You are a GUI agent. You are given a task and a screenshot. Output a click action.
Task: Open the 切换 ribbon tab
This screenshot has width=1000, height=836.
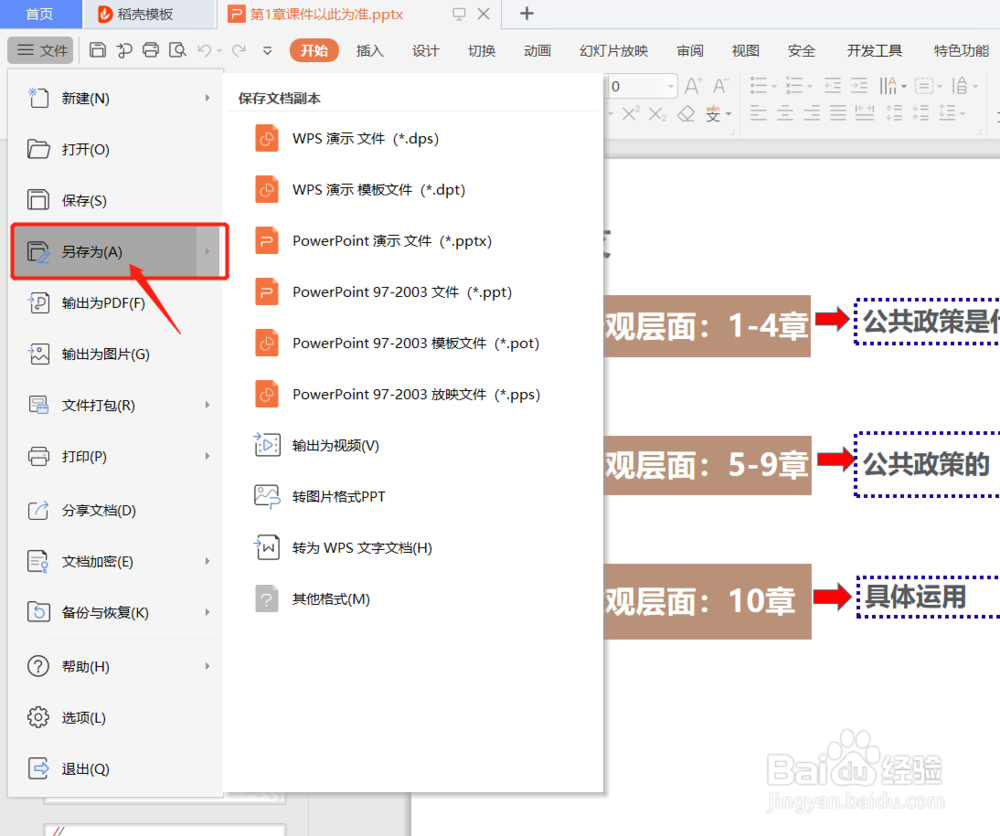click(x=482, y=50)
